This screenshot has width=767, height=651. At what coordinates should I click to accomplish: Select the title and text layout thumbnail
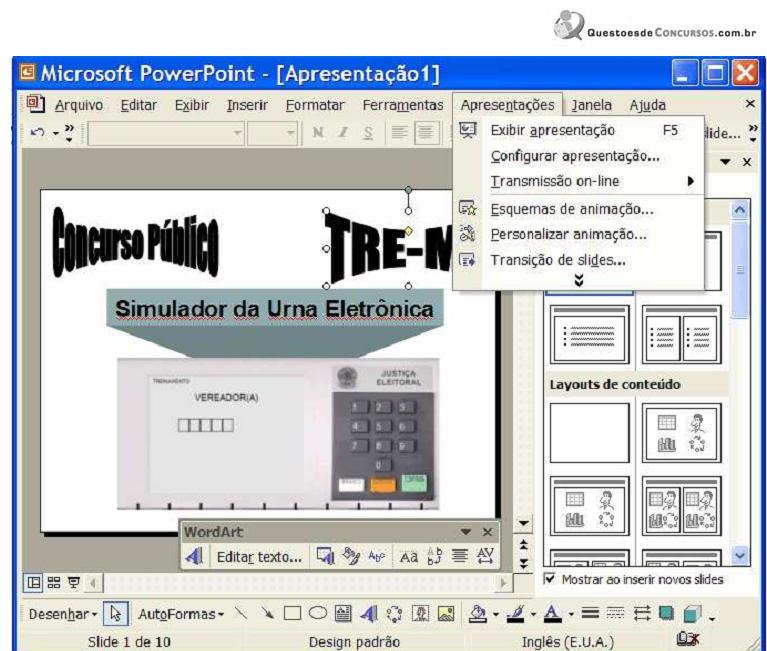589,335
